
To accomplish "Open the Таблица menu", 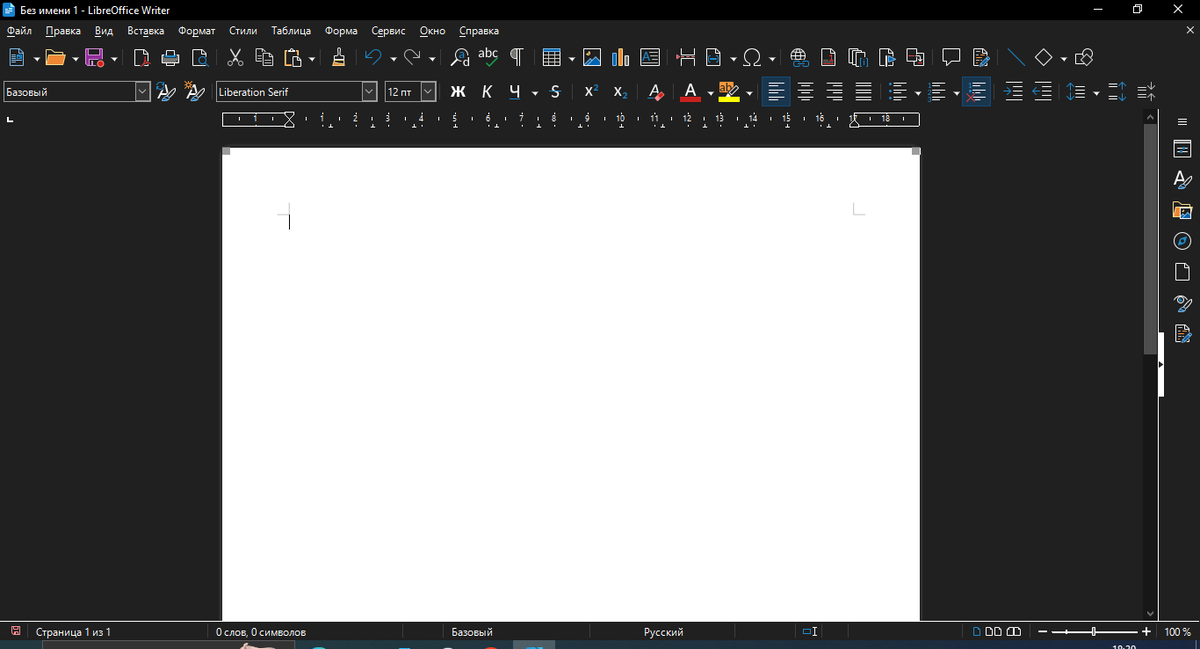I will pyautogui.click(x=291, y=31).
